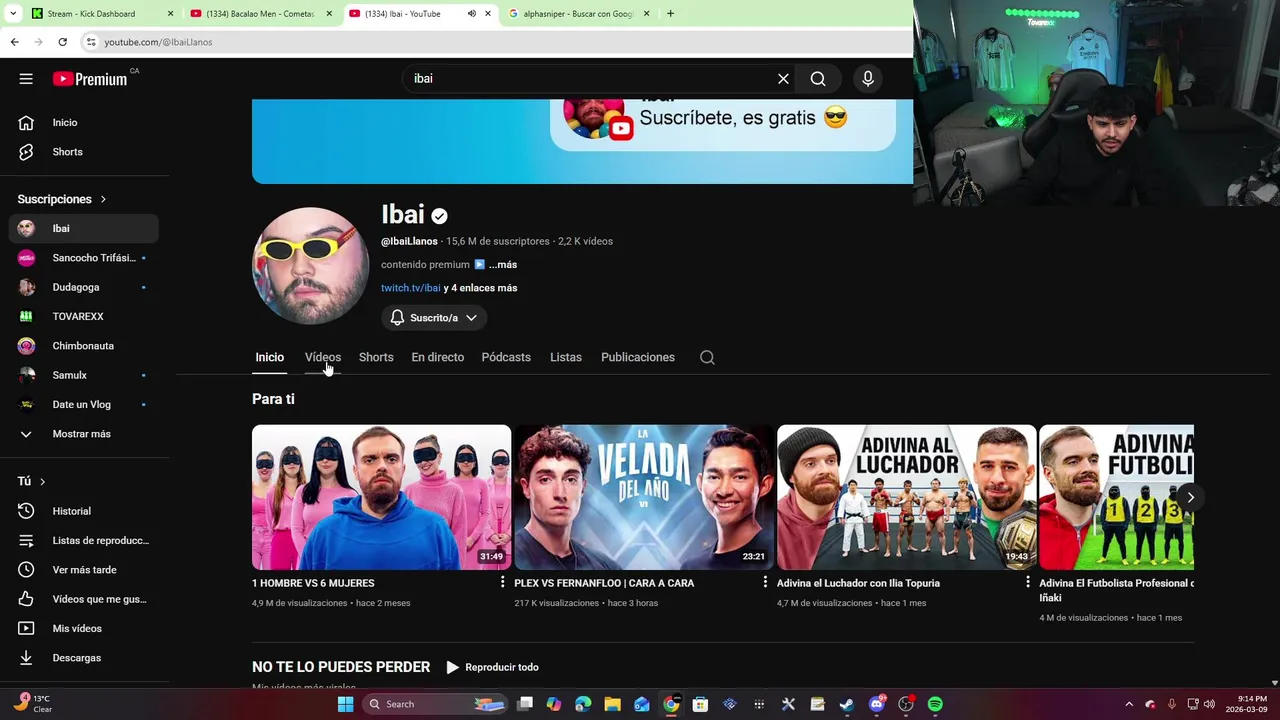Switch to the Shorts channel tab
This screenshot has height=720, width=1280.
(x=376, y=357)
